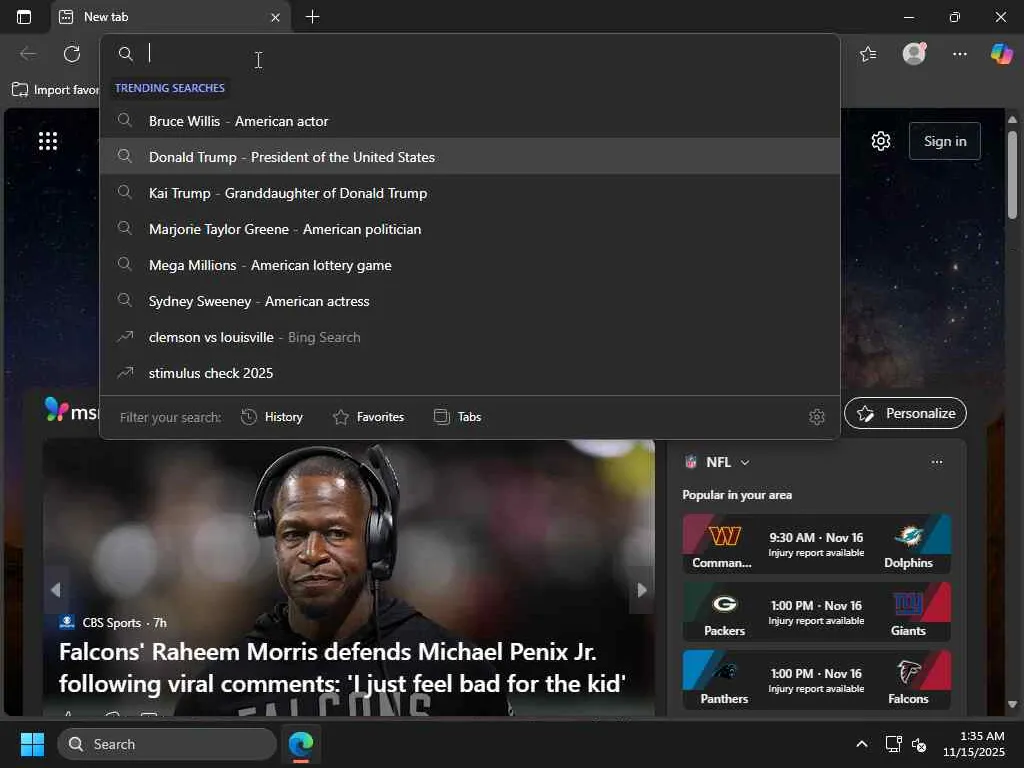Select stimulus check 2025 suggestion
This screenshot has width=1024, height=768.
tap(470, 372)
